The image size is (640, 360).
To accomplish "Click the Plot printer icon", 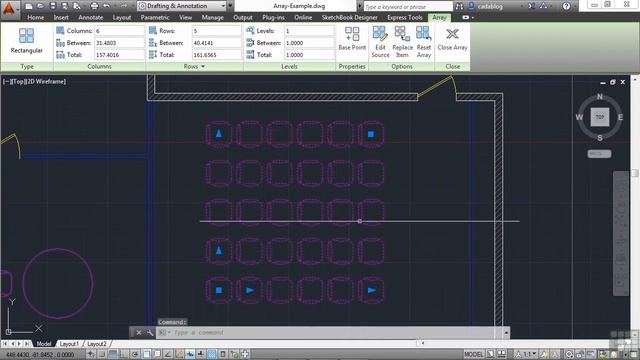I will click(x=94, y=6).
